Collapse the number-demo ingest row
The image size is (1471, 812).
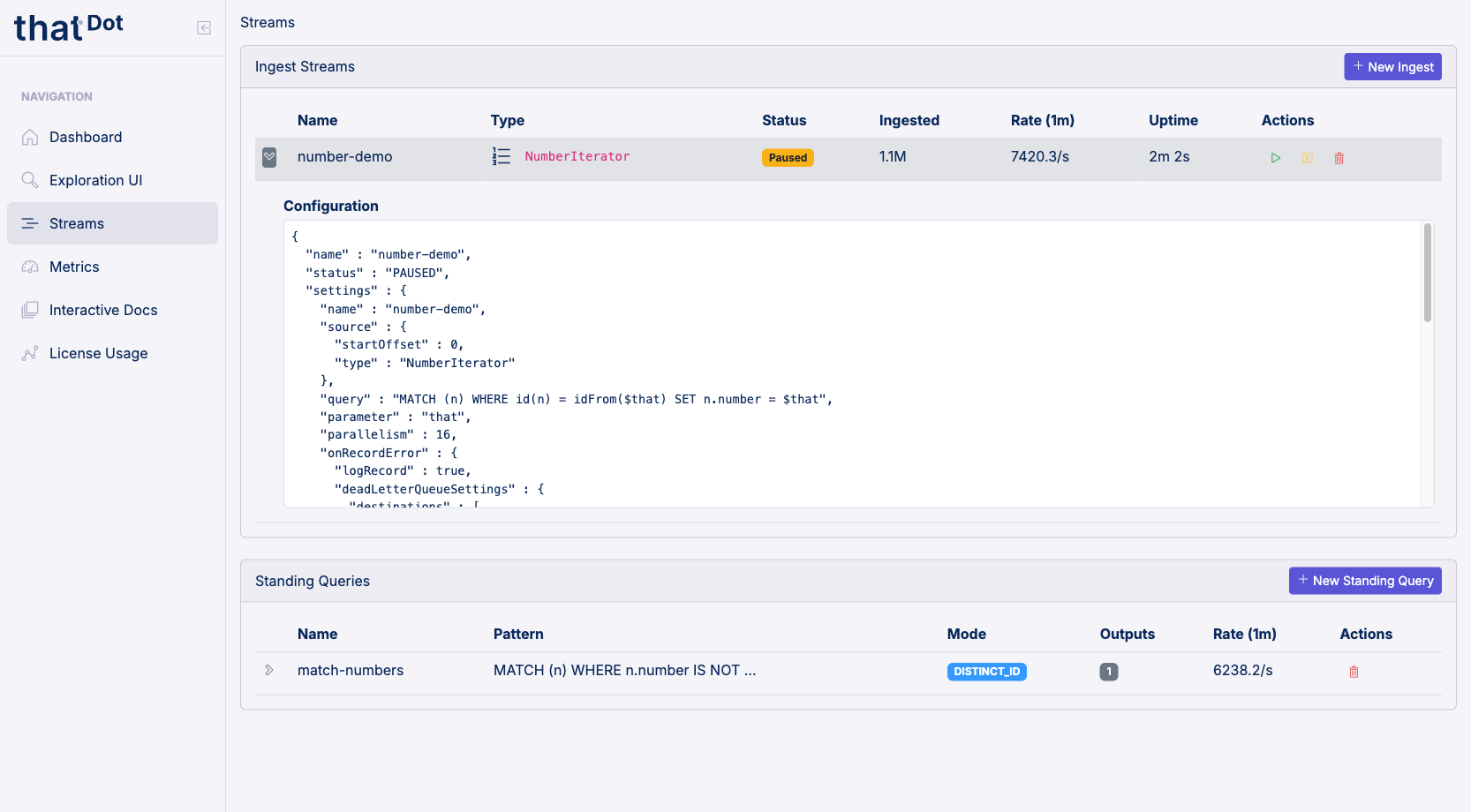pyautogui.click(x=269, y=157)
